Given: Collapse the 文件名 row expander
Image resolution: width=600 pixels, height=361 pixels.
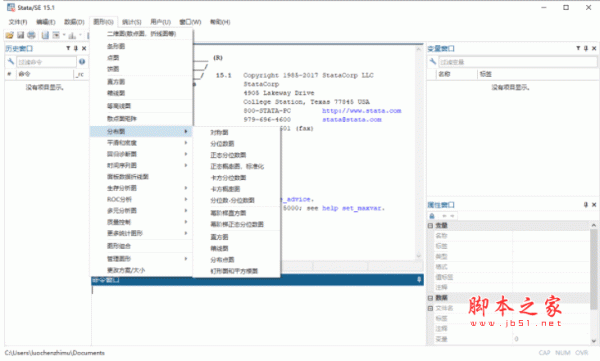Looking at the screenshot, I should [x=430, y=308].
